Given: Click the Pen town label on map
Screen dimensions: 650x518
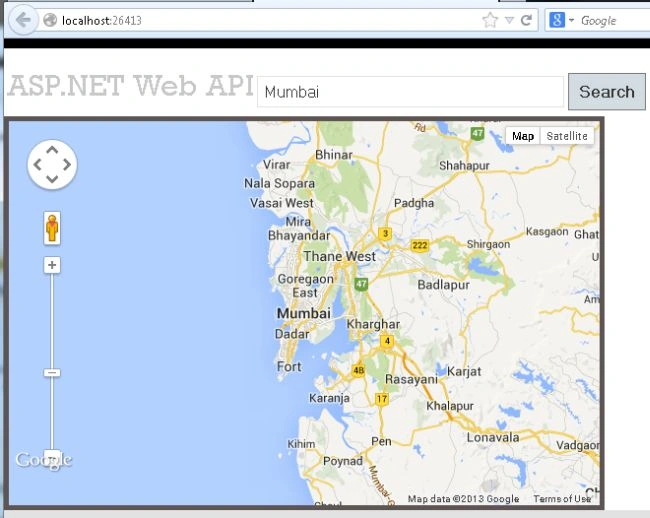Looking at the screenshot, I should pyautogui.click(x=381, y=441).
